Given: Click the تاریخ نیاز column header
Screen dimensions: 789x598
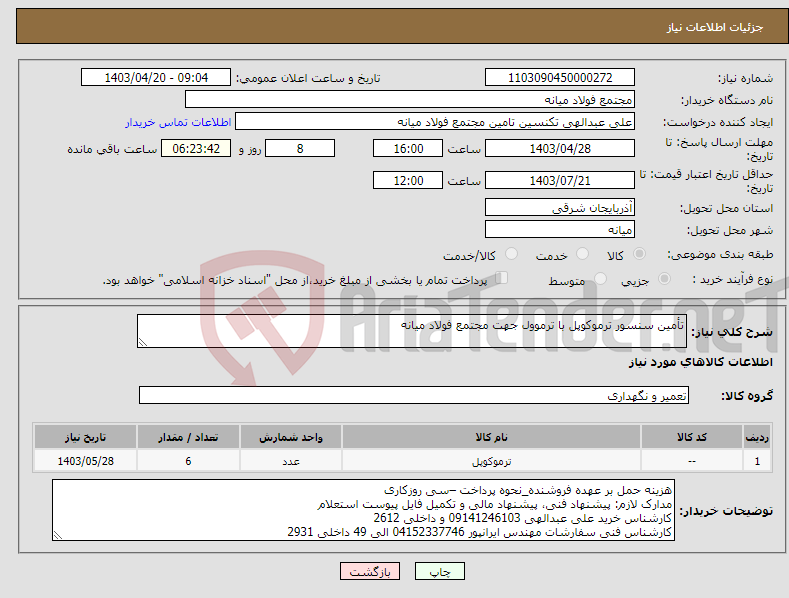Looking at the screenshot, I should pyautogui.click(x=86, y=437).
